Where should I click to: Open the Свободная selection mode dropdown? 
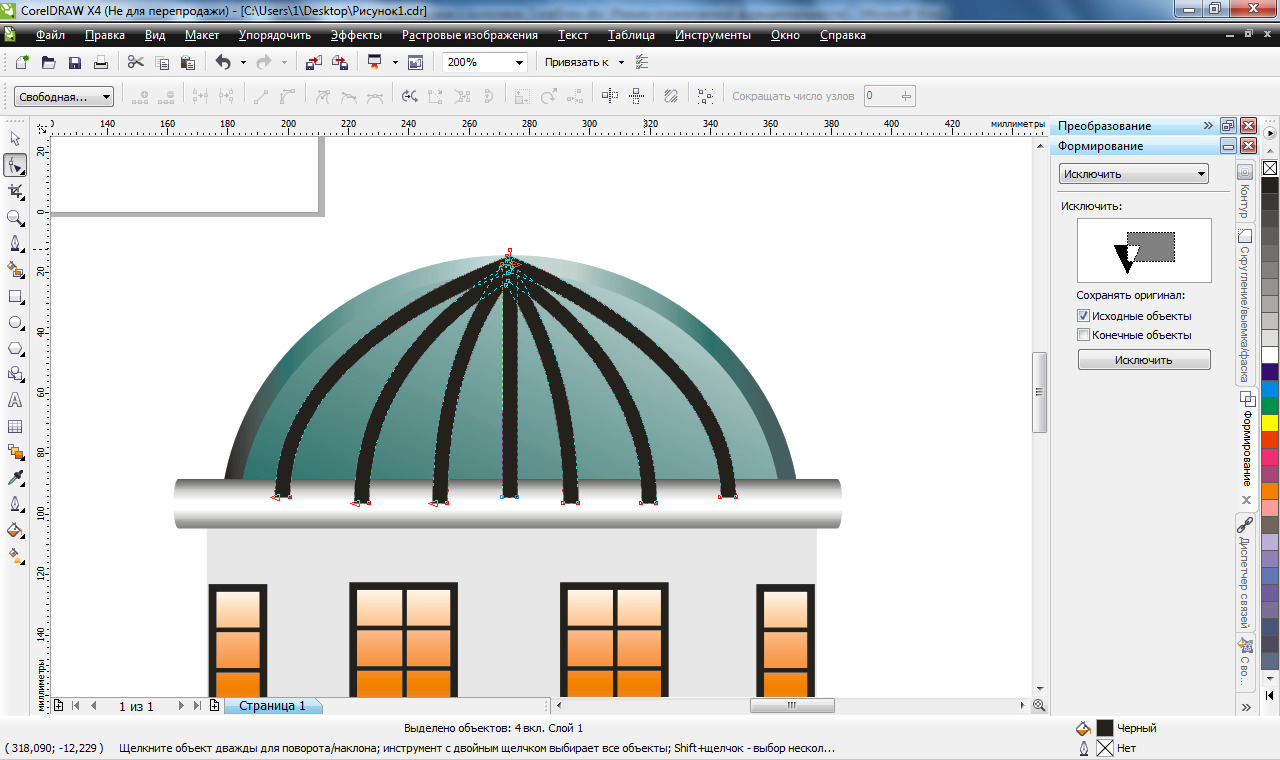click(106, 97)
